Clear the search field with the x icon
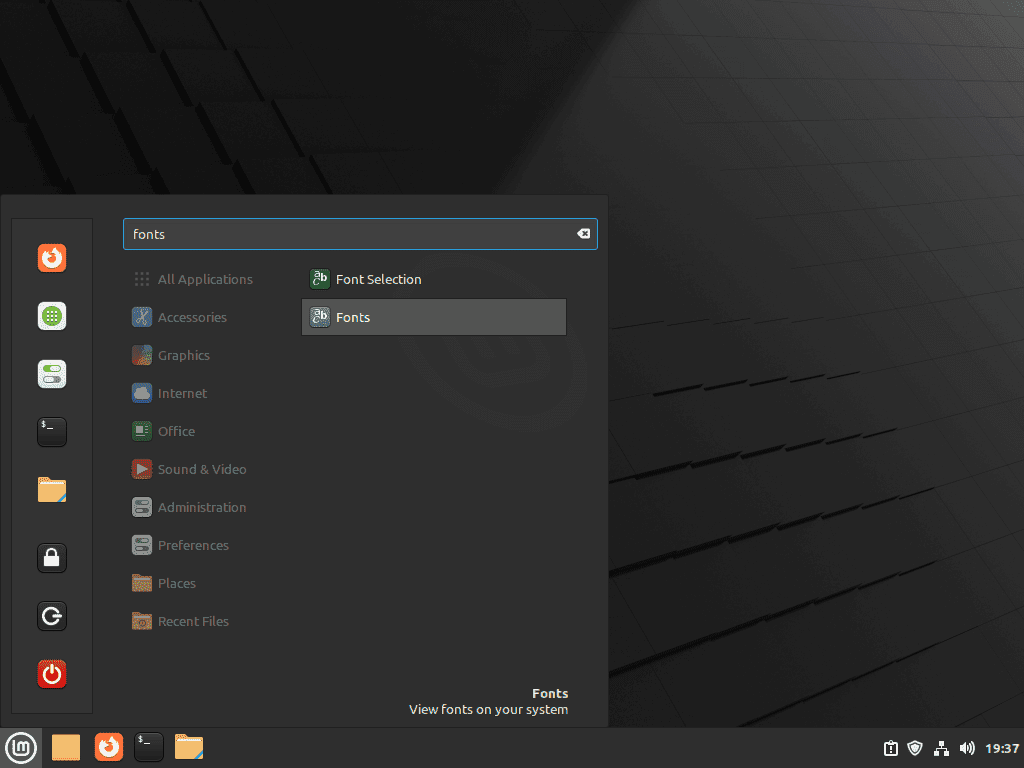 583,233
